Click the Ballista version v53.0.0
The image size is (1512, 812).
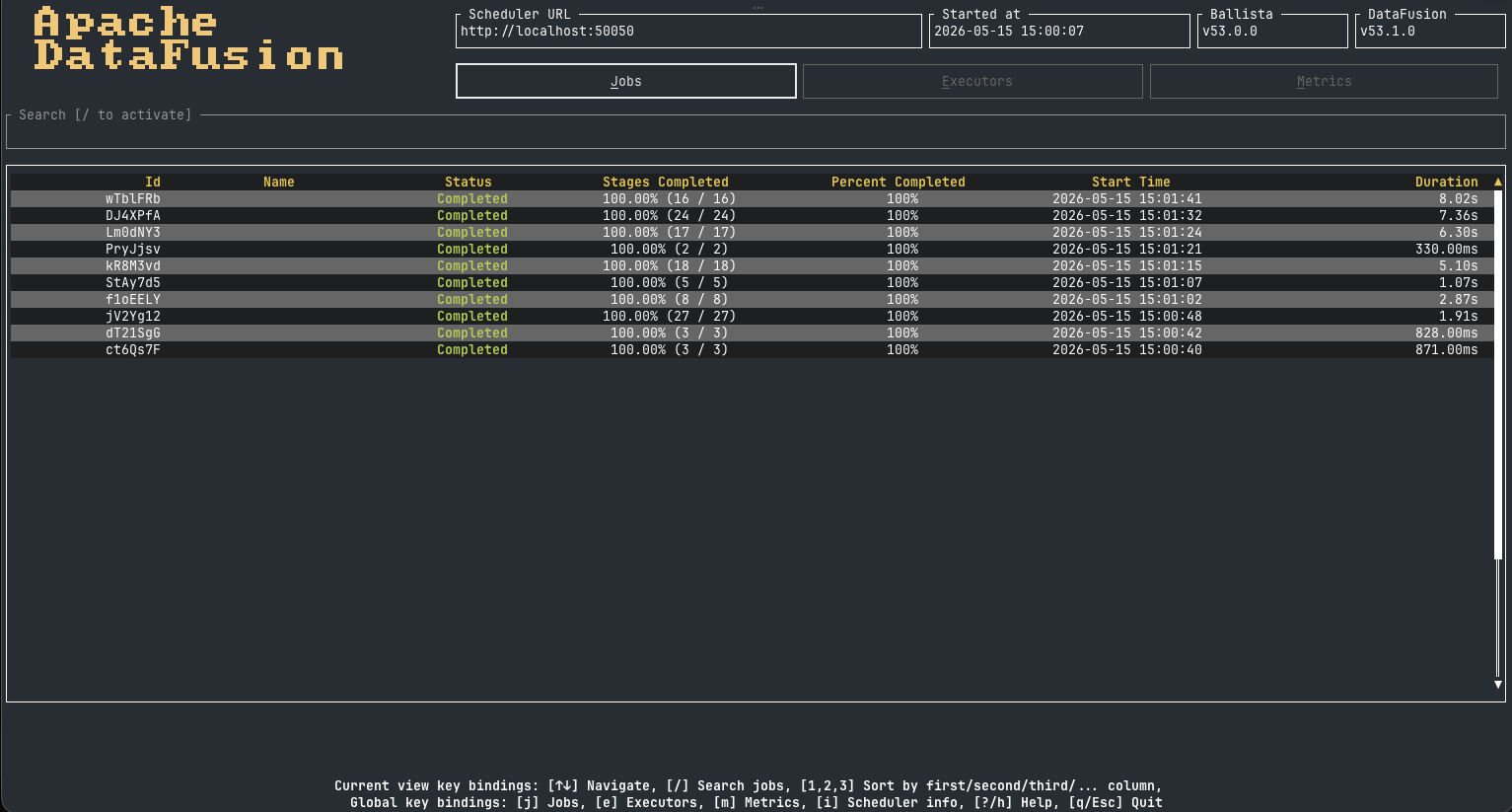1230,31
